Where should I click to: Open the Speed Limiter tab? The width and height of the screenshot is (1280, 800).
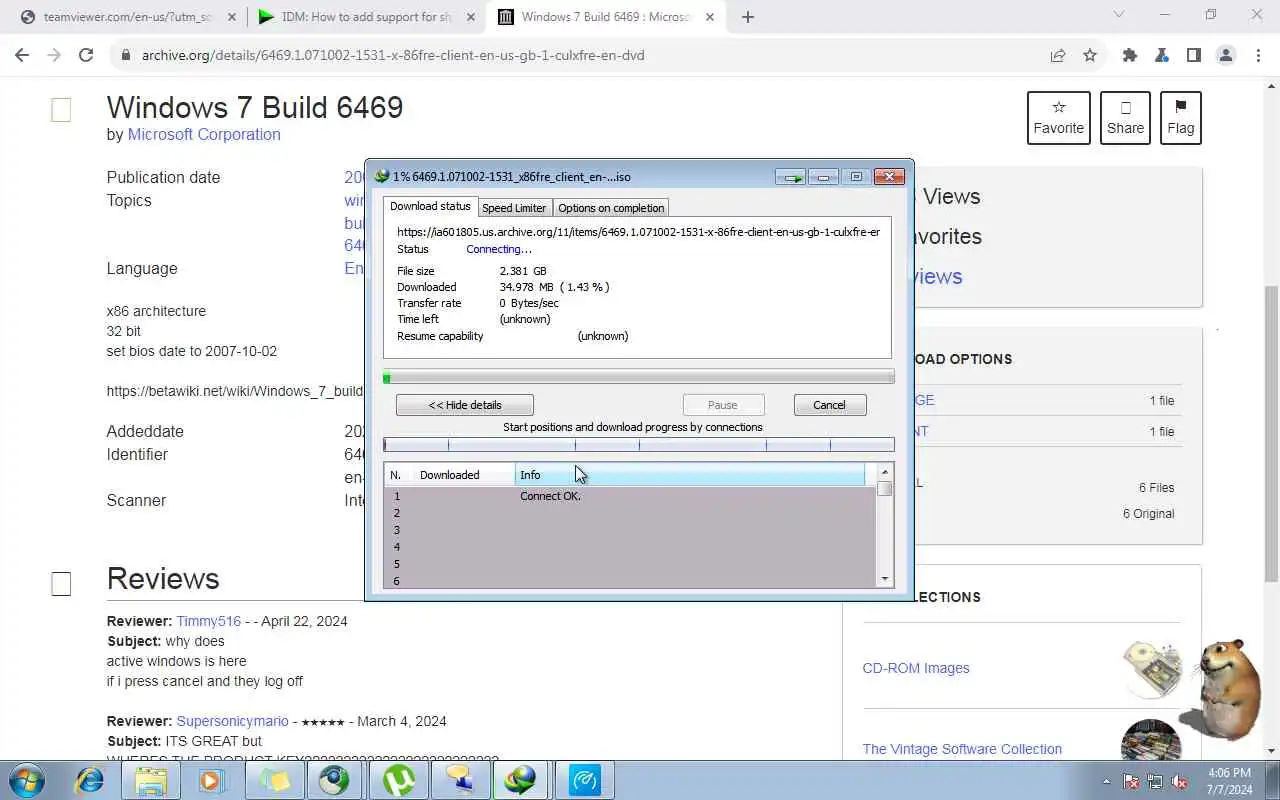[514, 208]
